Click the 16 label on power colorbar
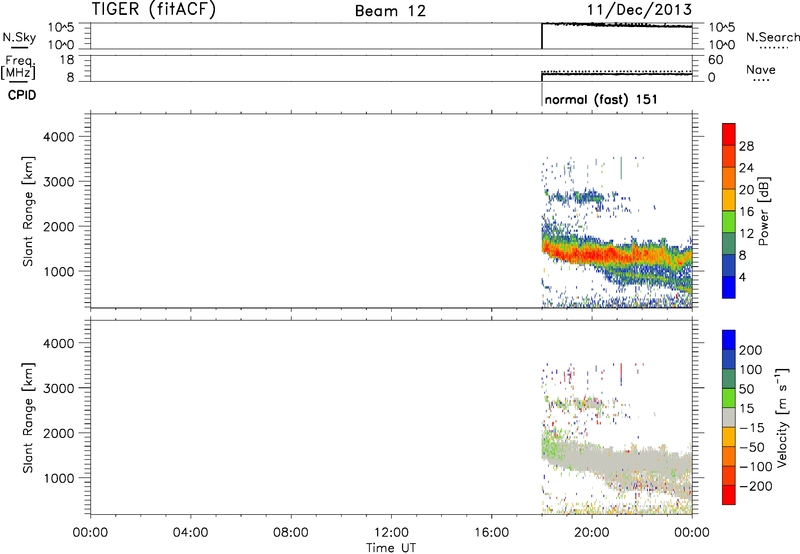The image size is (800, 554). 746,212
